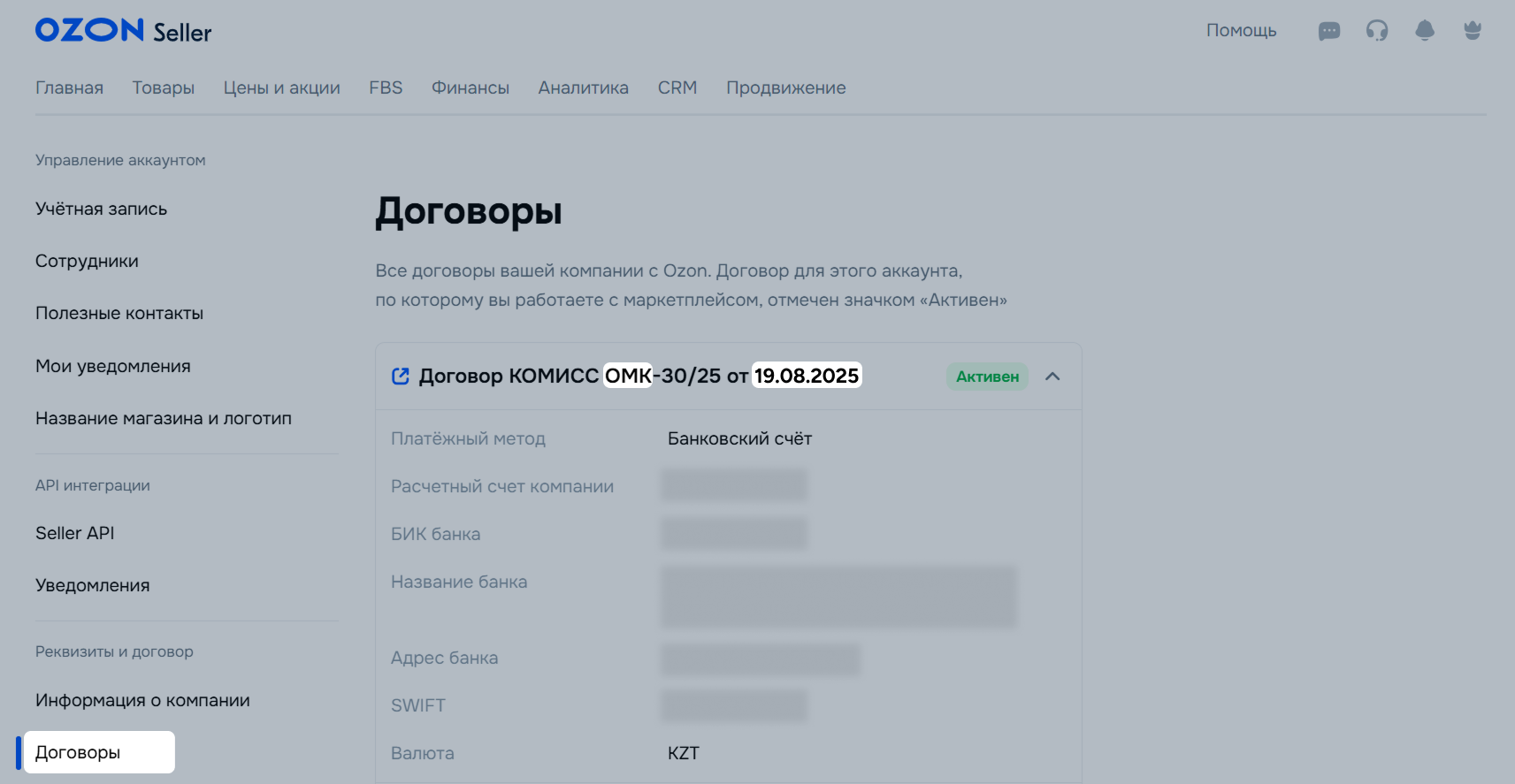Click the OZON Seller logo
Image resolution: width=1515 pixels, height=784 pixels.
click(x=124, y=31)
